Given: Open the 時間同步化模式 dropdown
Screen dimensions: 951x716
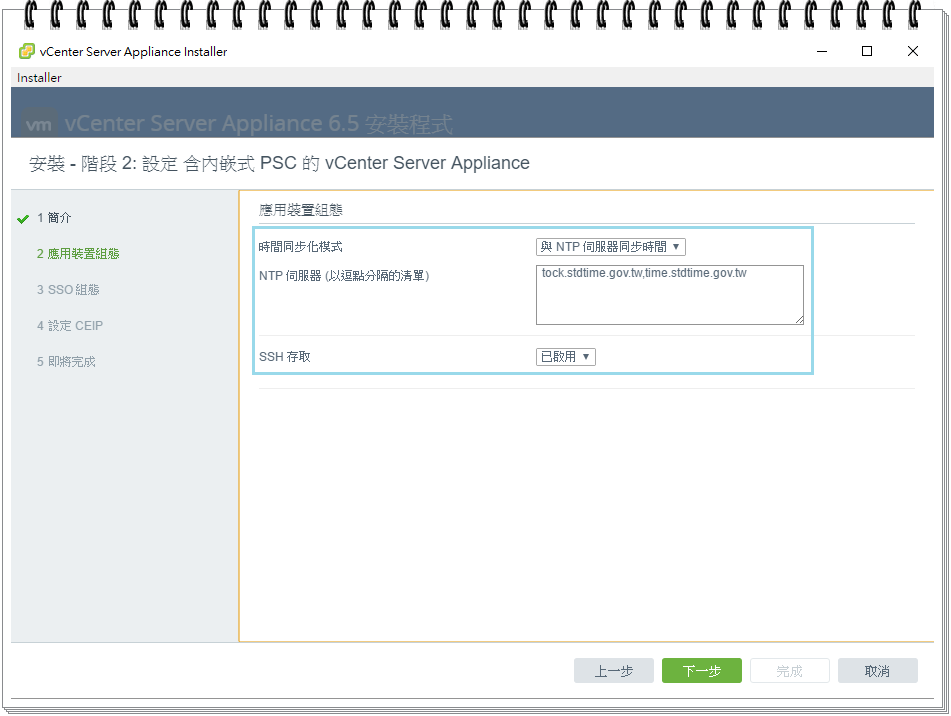Looking at the screenshot, I should point(611,247).
